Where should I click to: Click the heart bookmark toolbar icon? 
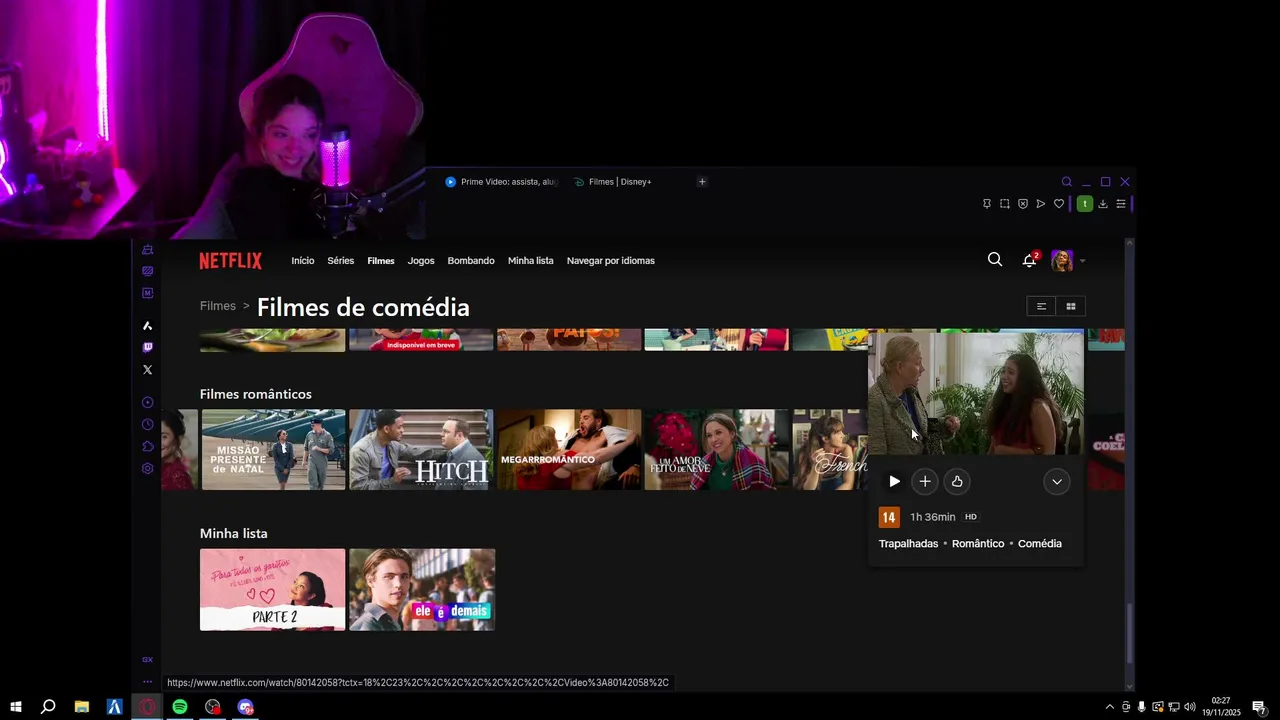coord(1059,204)
